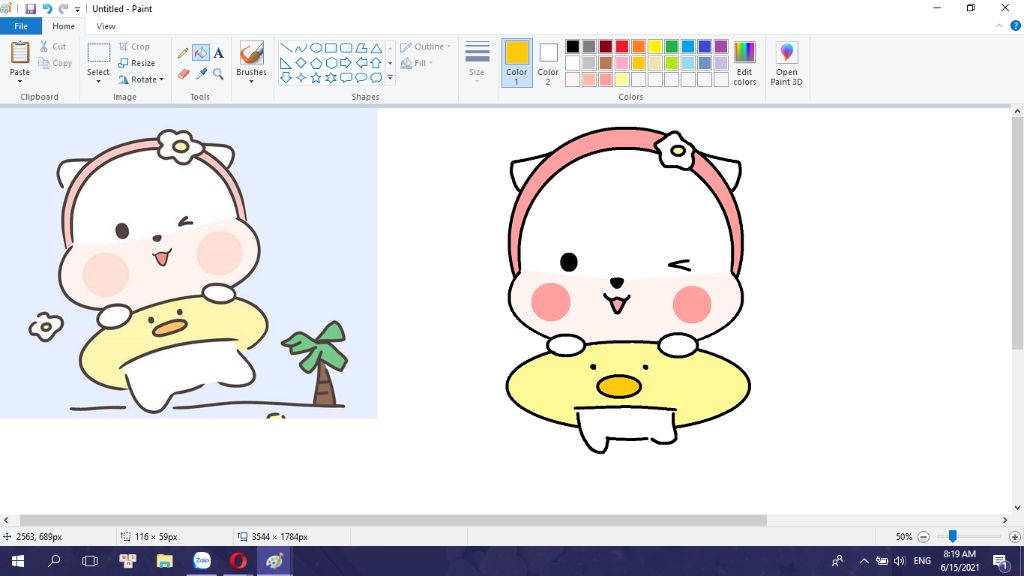Collapse the ribbon with the chevron

[x=999, y=26]
